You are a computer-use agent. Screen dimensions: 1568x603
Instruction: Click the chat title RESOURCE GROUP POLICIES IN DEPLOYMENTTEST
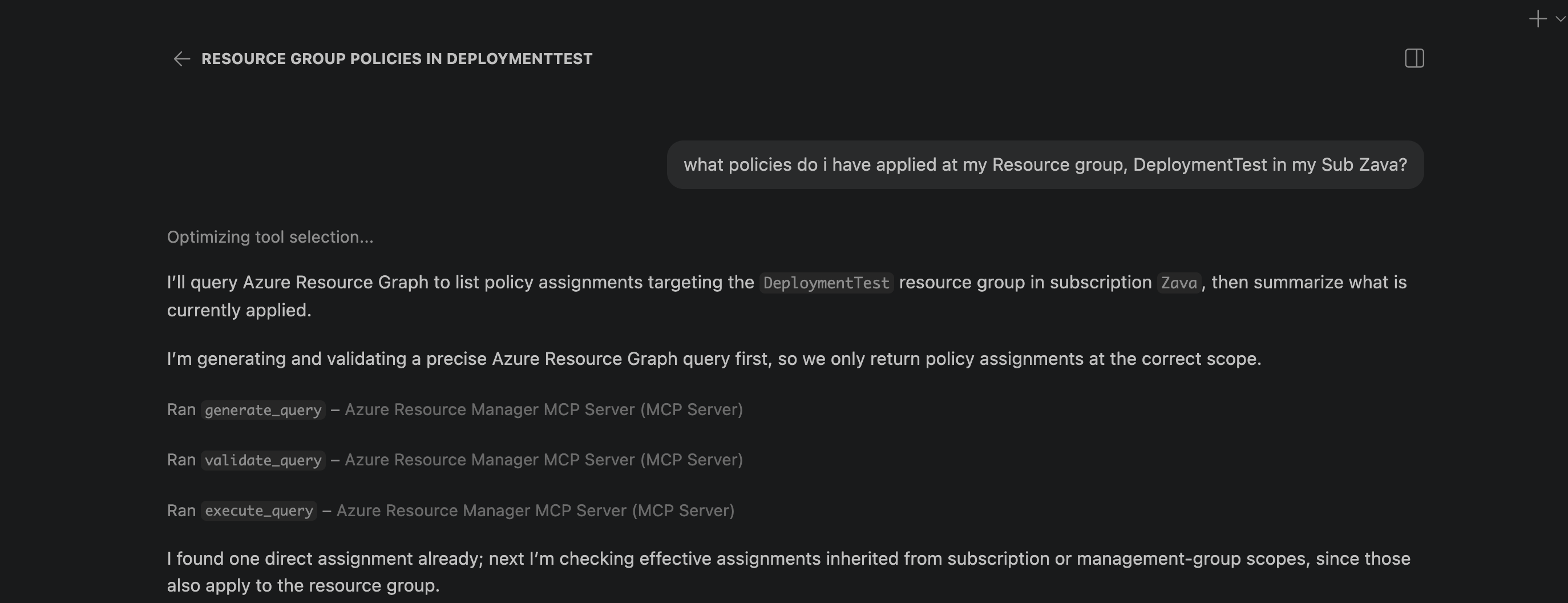click(397, 58)
